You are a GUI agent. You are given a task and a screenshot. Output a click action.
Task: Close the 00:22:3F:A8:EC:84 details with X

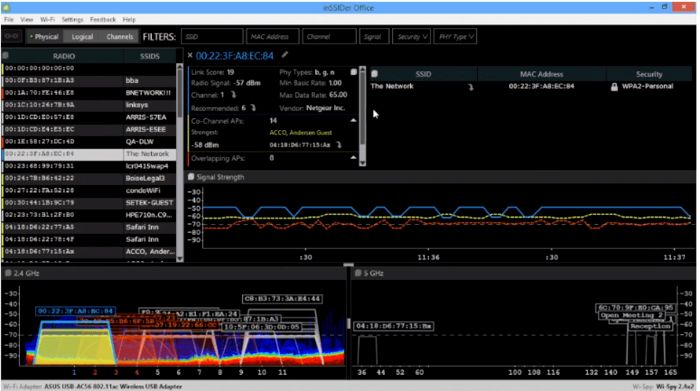(x=190, y=55)
